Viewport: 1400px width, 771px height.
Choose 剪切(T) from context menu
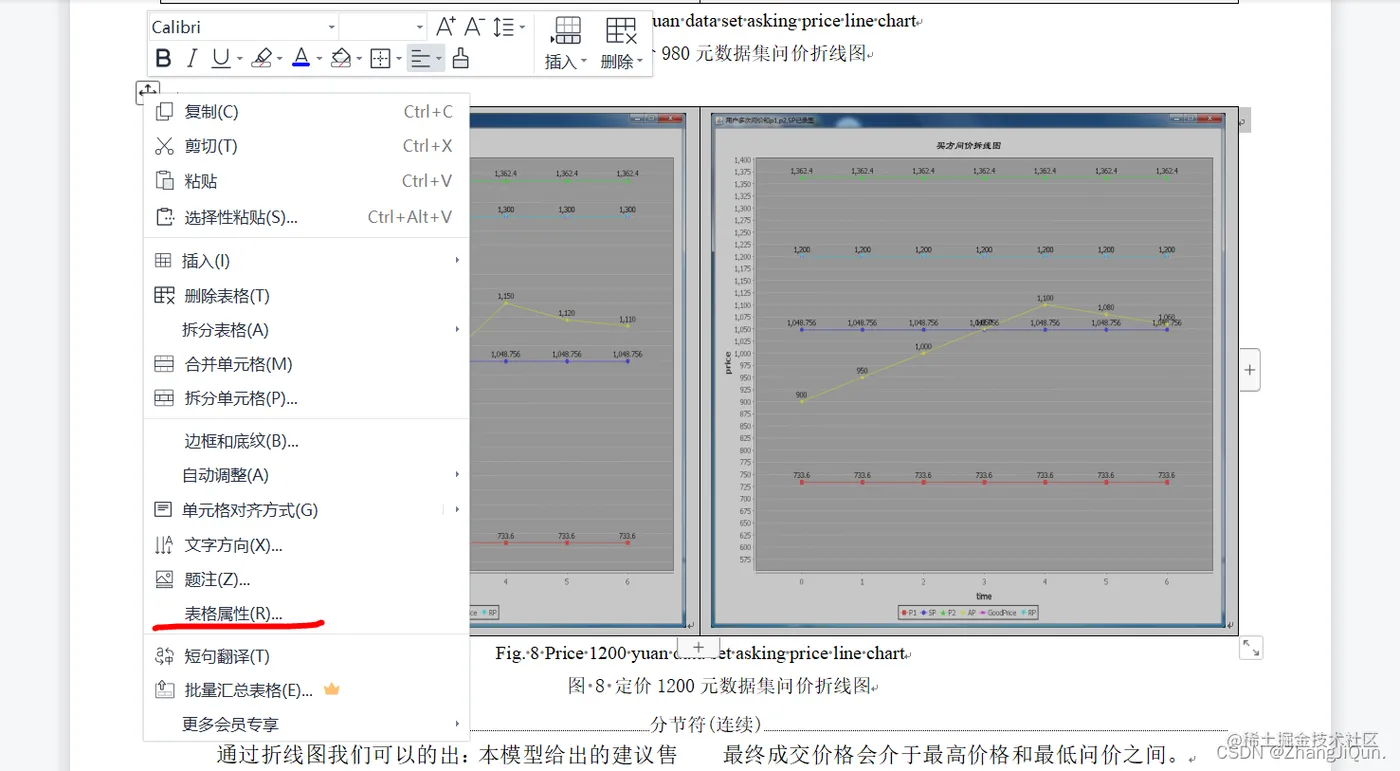pyautogui.click(x=306, y=146)
